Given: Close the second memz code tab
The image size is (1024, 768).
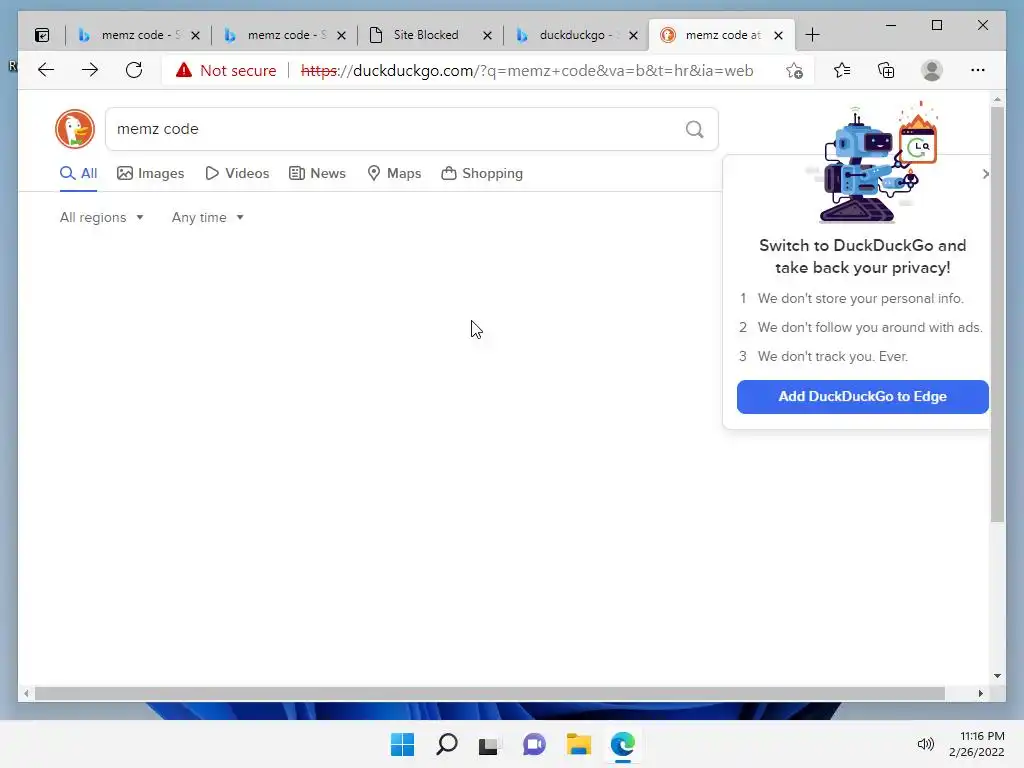Looking at the screenshot, I should click(341, 35).
